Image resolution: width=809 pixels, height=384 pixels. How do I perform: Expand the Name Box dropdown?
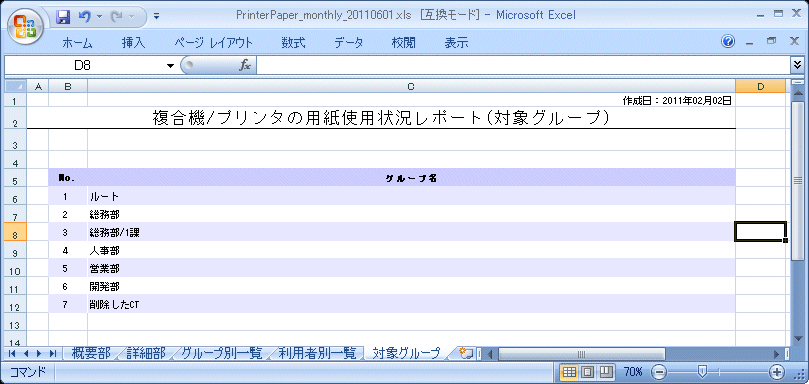(x=170, y=66)
